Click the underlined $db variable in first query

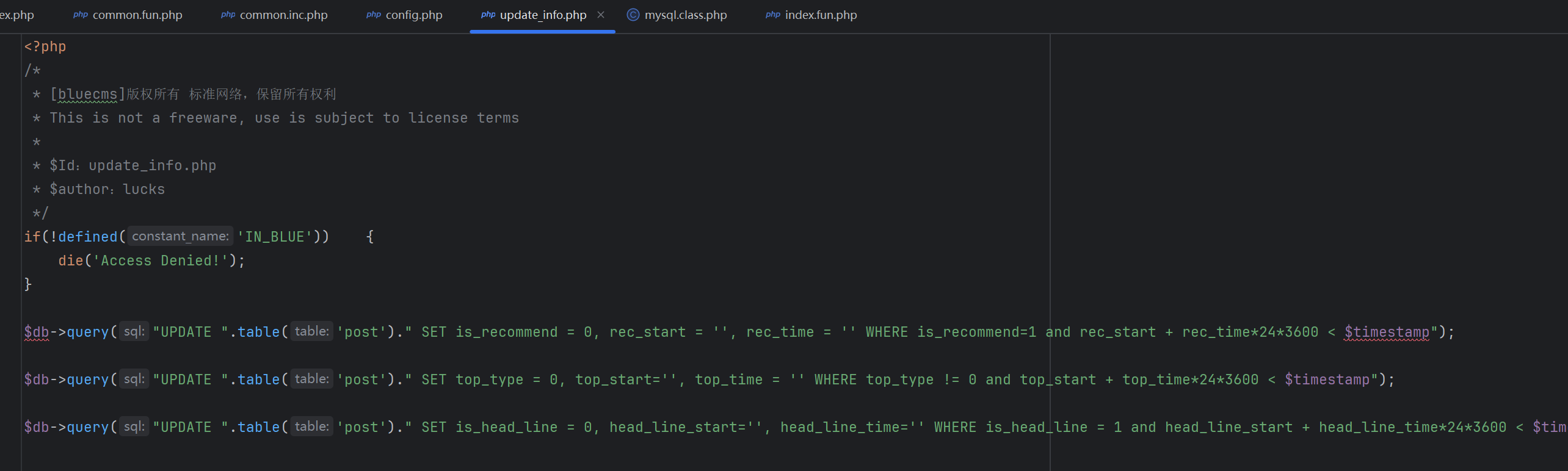(37, 332)
